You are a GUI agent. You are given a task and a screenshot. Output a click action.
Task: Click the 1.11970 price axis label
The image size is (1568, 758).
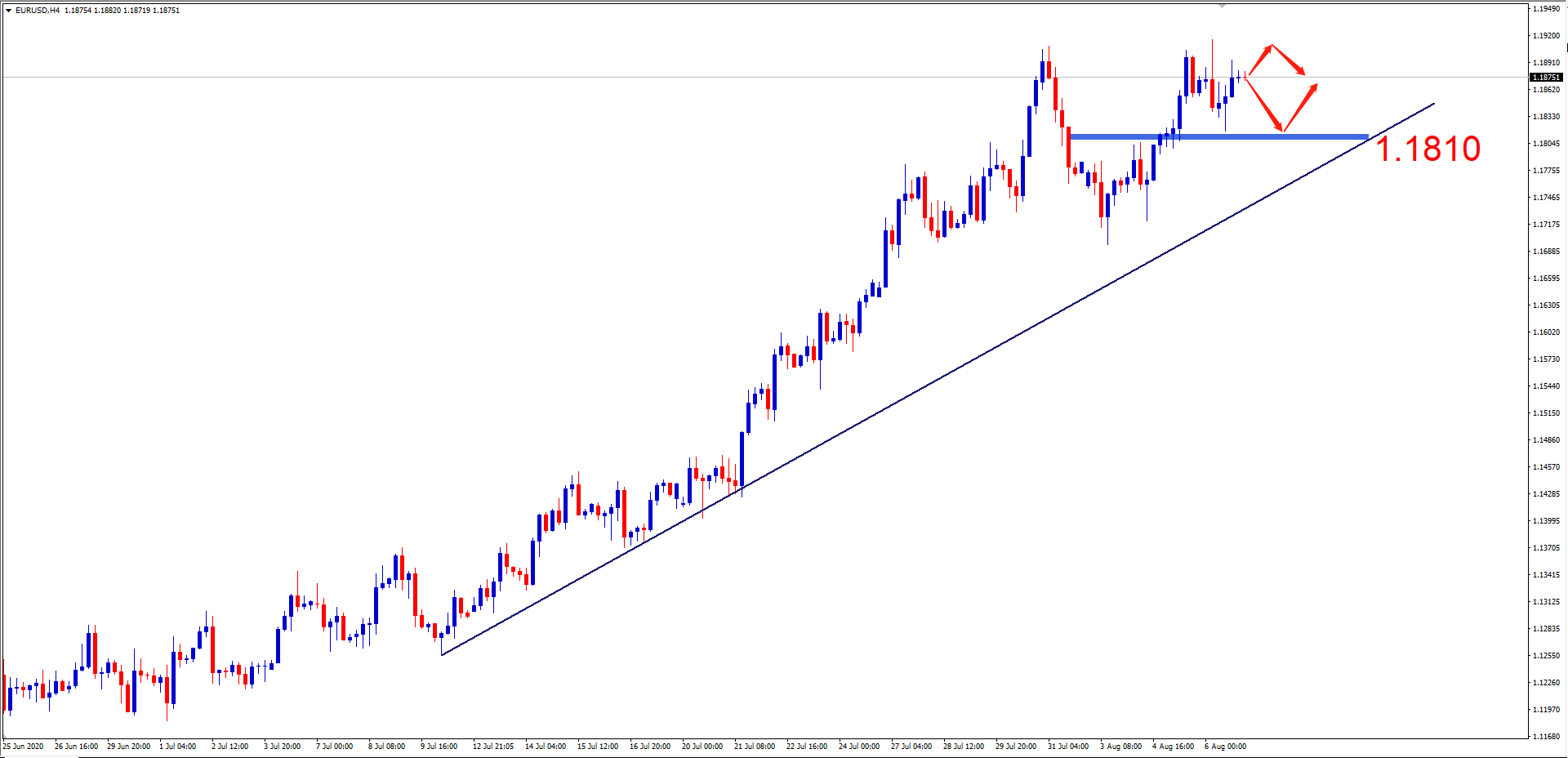[1545, 710]
